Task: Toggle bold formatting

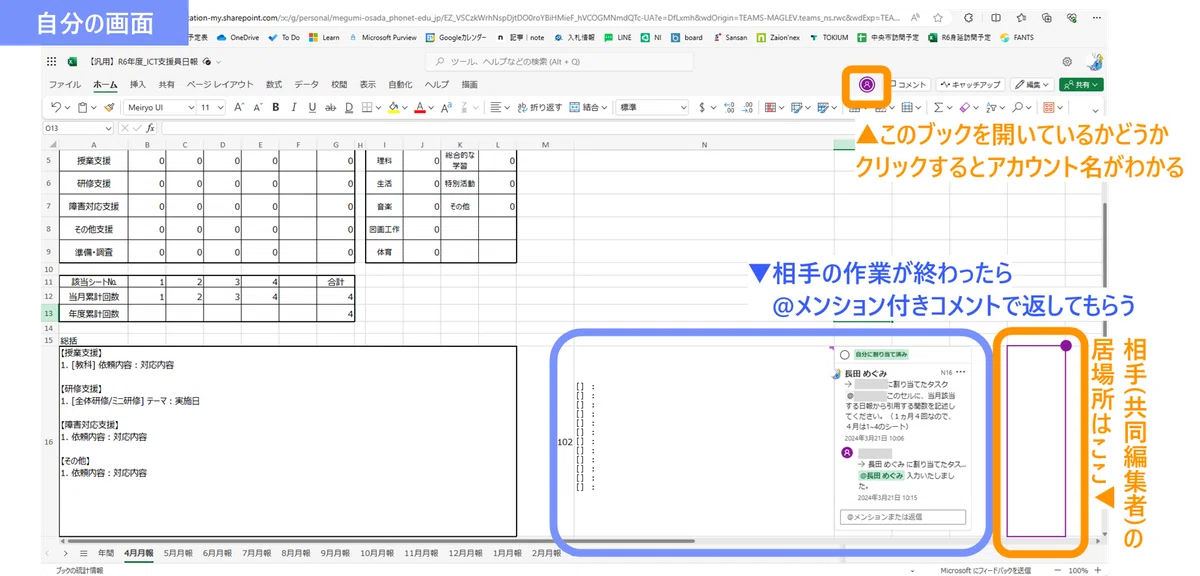Action: [x=276, y=107]
